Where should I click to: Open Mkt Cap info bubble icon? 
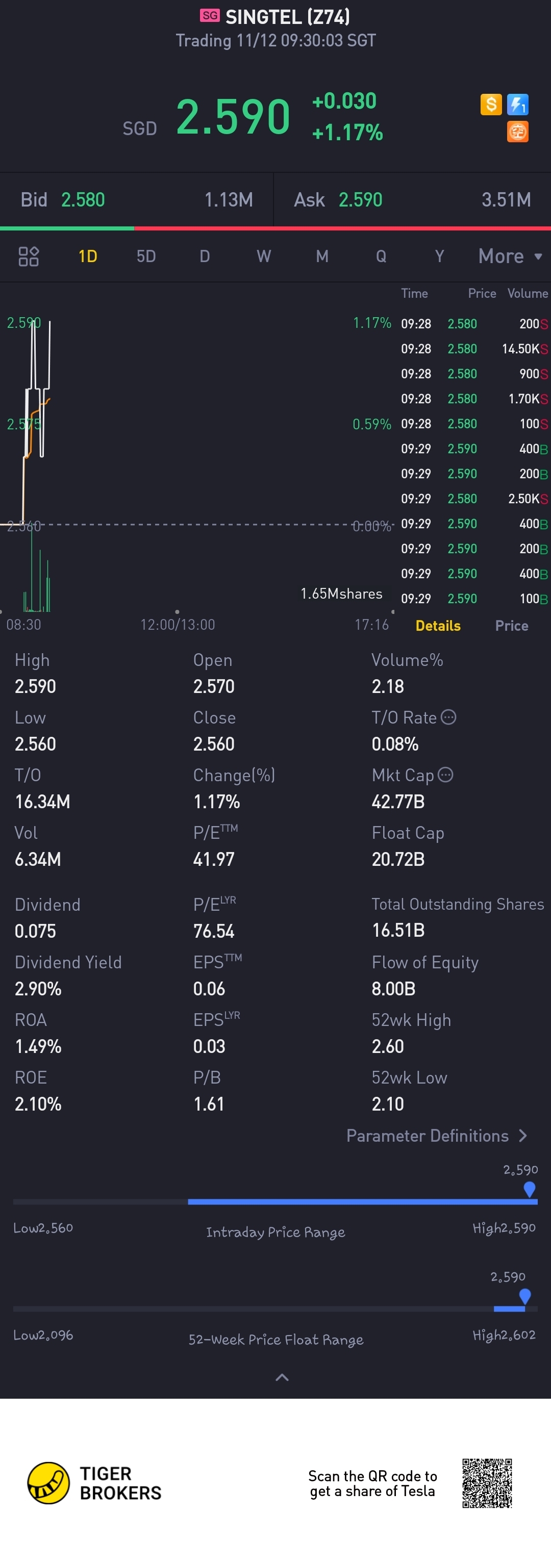pyautogui.click(x=446, y=775)
